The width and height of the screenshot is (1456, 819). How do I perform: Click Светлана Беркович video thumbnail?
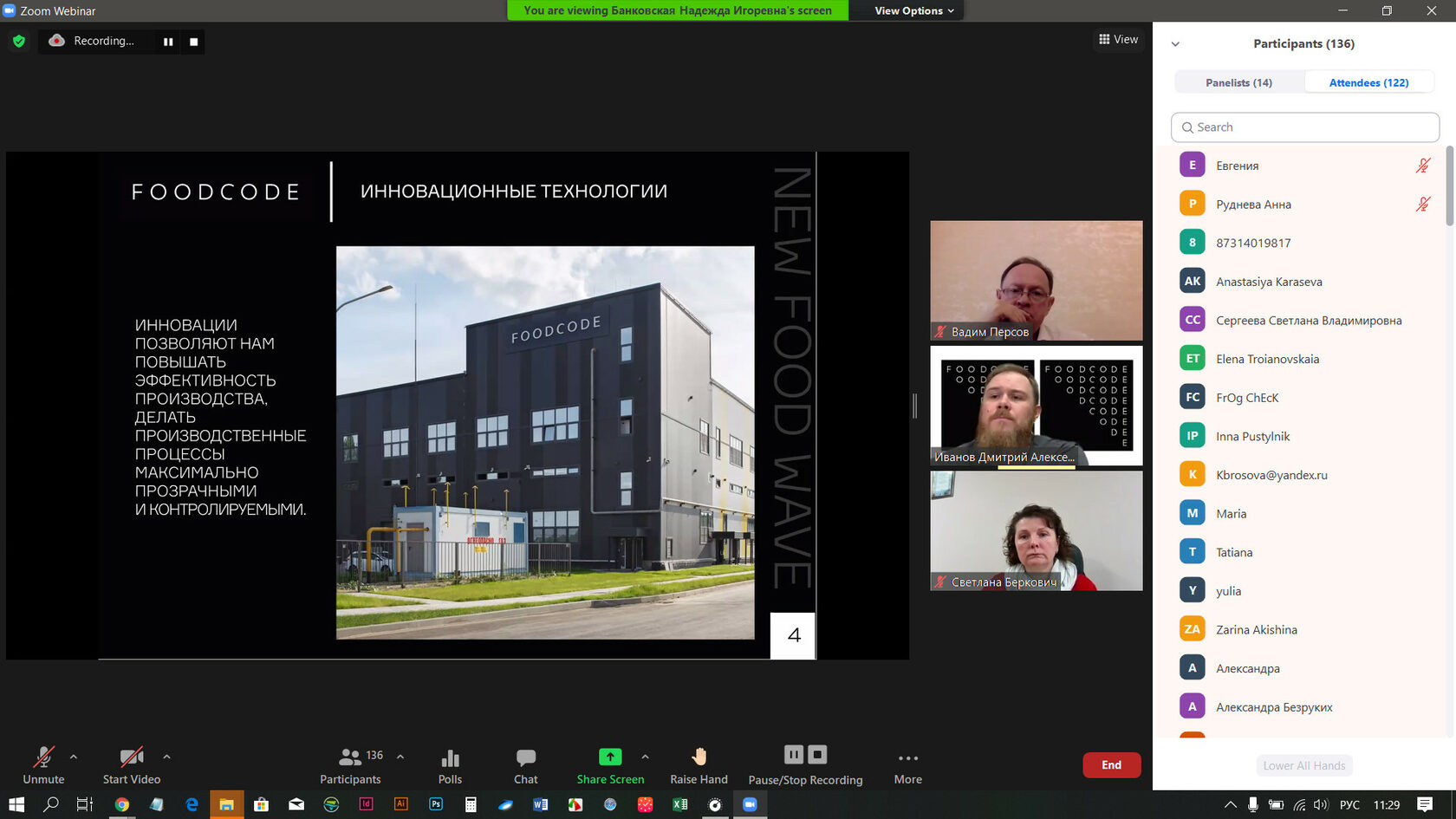(x=1037, y=530)
